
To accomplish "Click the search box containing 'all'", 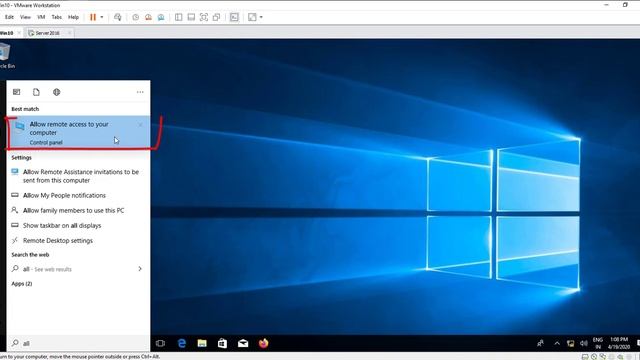I will [x=78, y=343].
